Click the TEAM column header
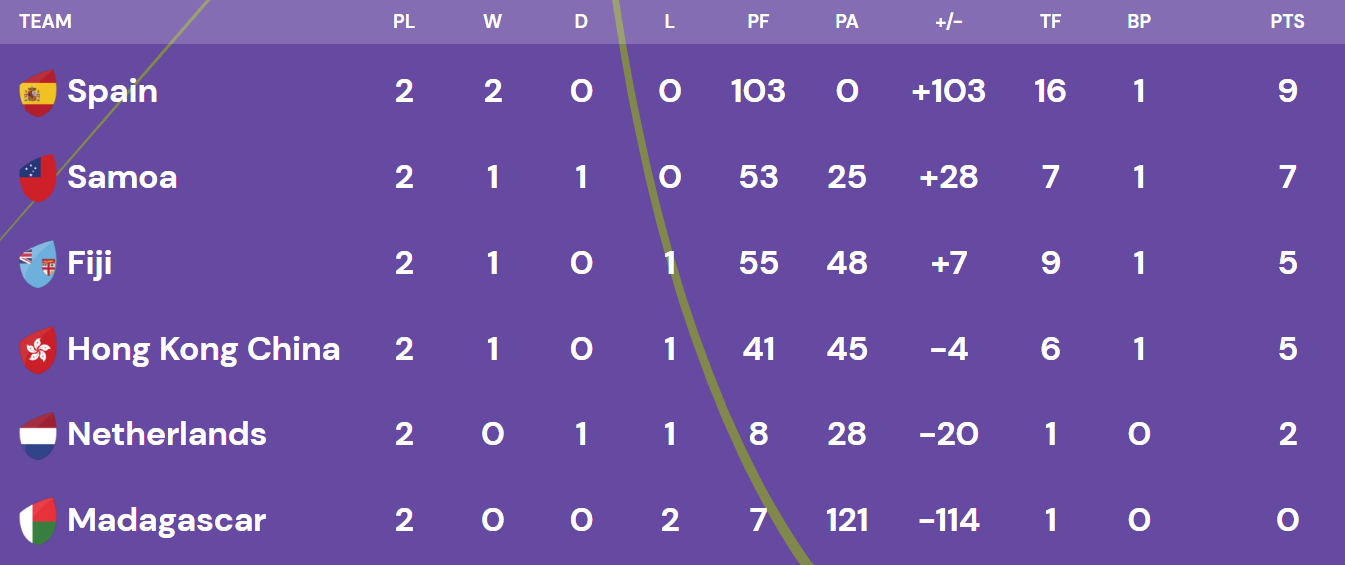This screenshot has height=565, width=1345. pyautogui.click(x=45, y=21)
